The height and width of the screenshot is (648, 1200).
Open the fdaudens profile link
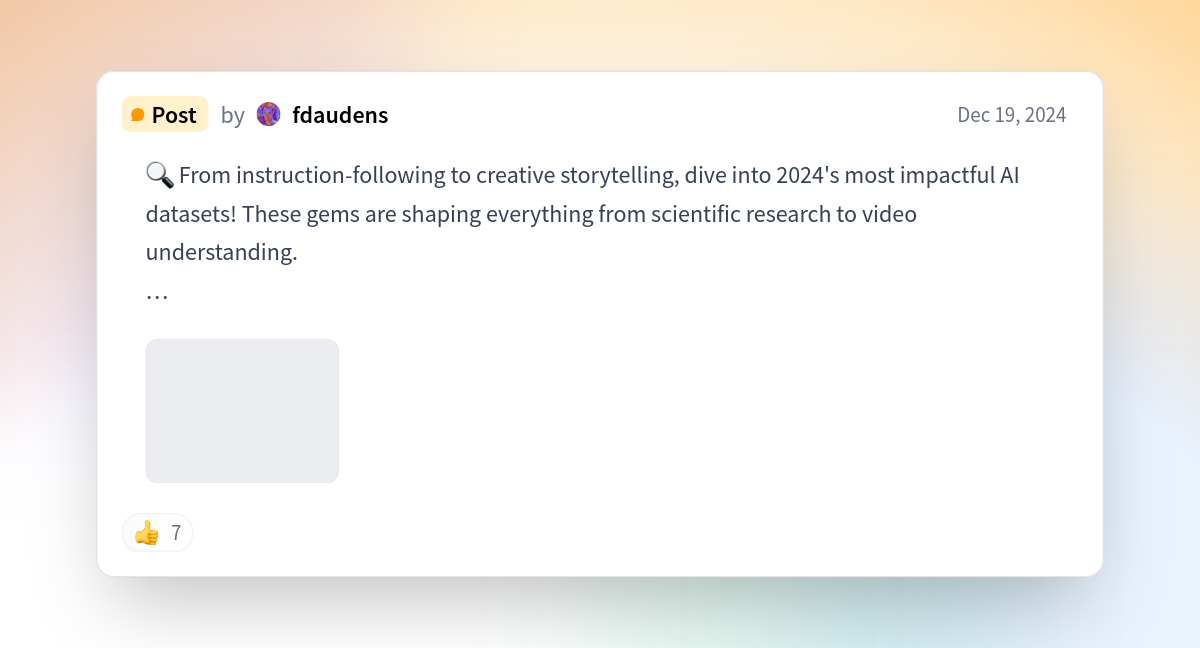[340, 115]
